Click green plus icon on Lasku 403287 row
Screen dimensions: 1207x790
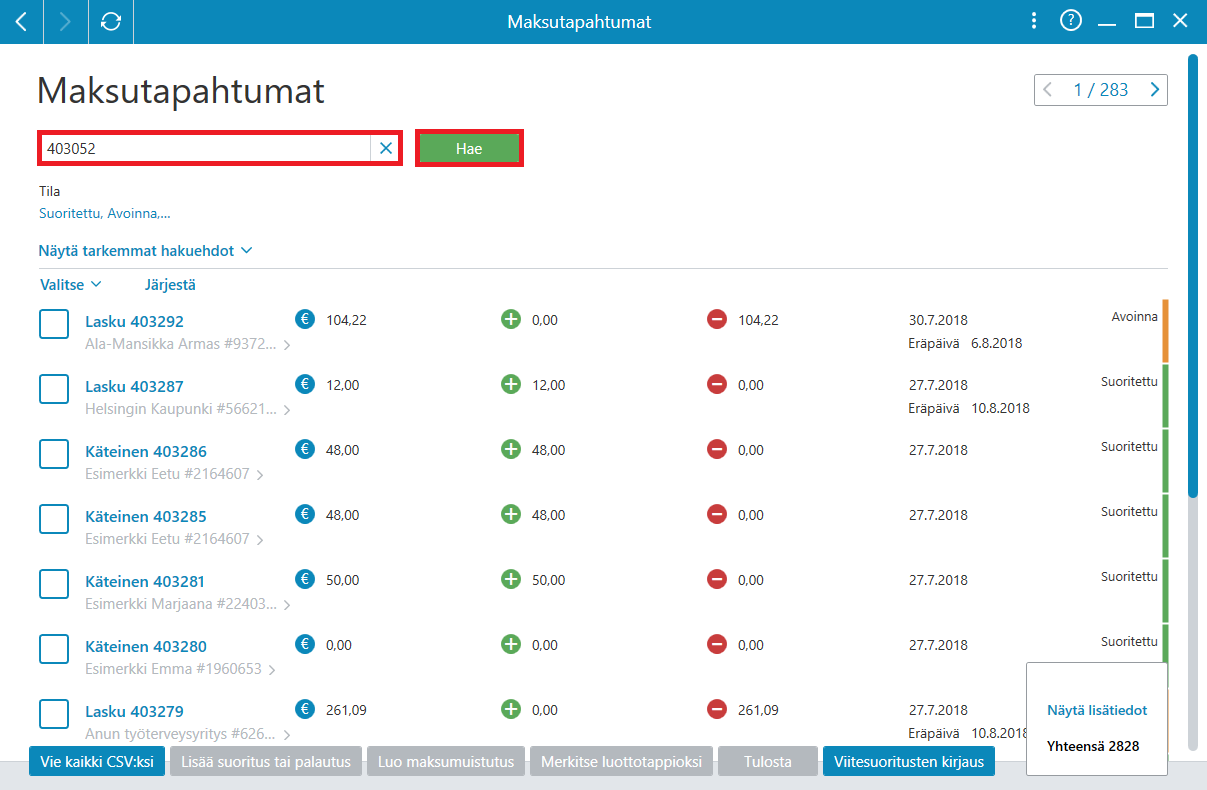(x=511, y=385)
